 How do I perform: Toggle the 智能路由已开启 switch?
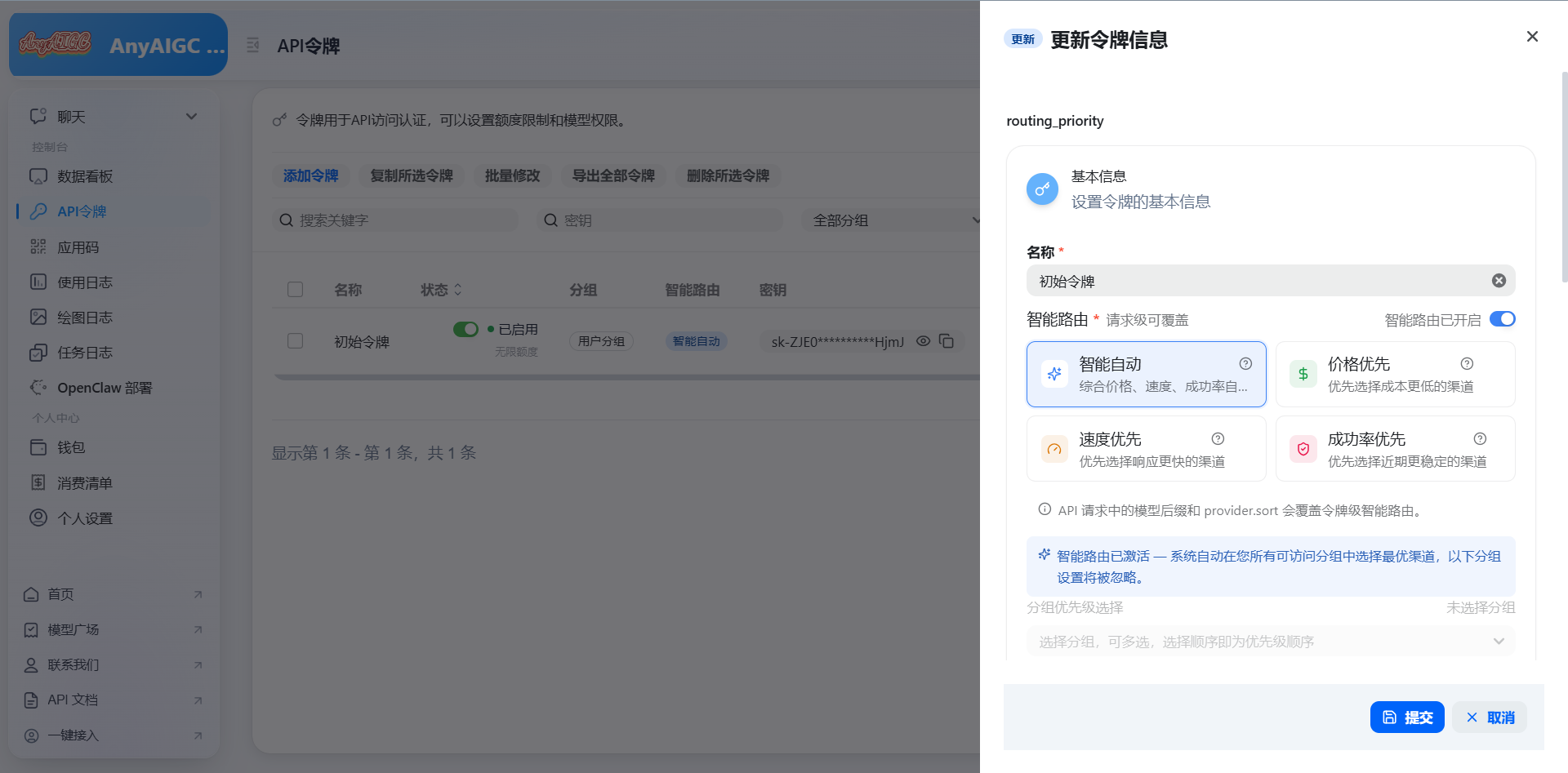(x=1502, y=319)
